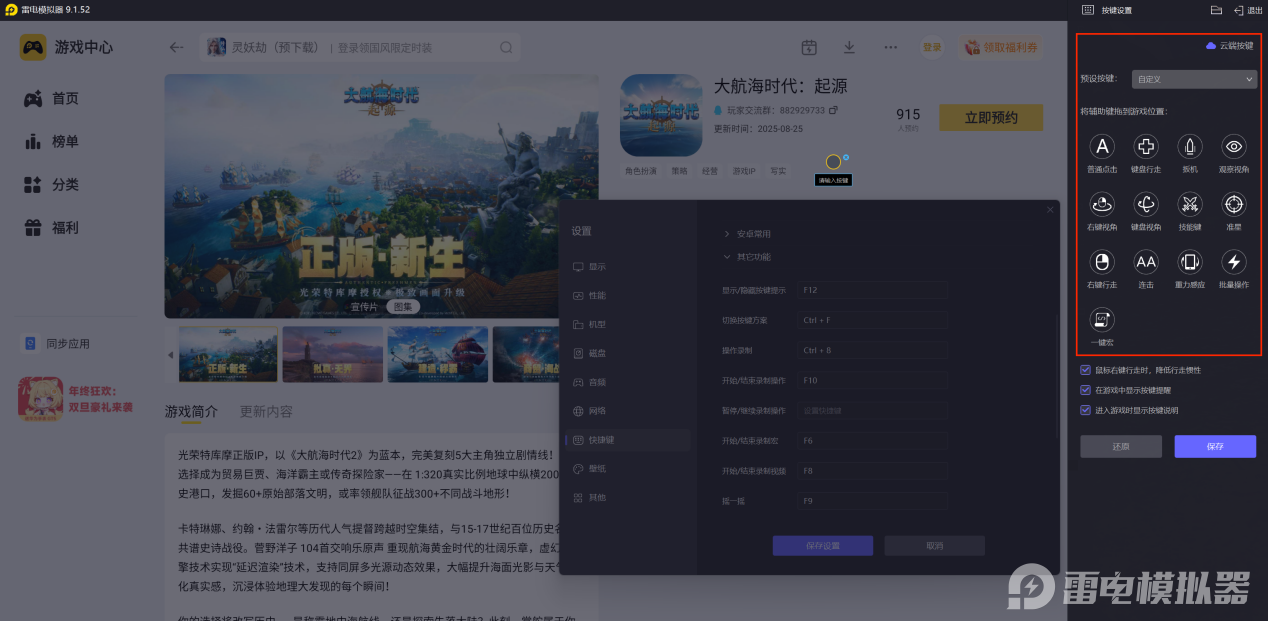Toggle 在游戏中显示按键提醒 checkbox

tap(1086, 390)
